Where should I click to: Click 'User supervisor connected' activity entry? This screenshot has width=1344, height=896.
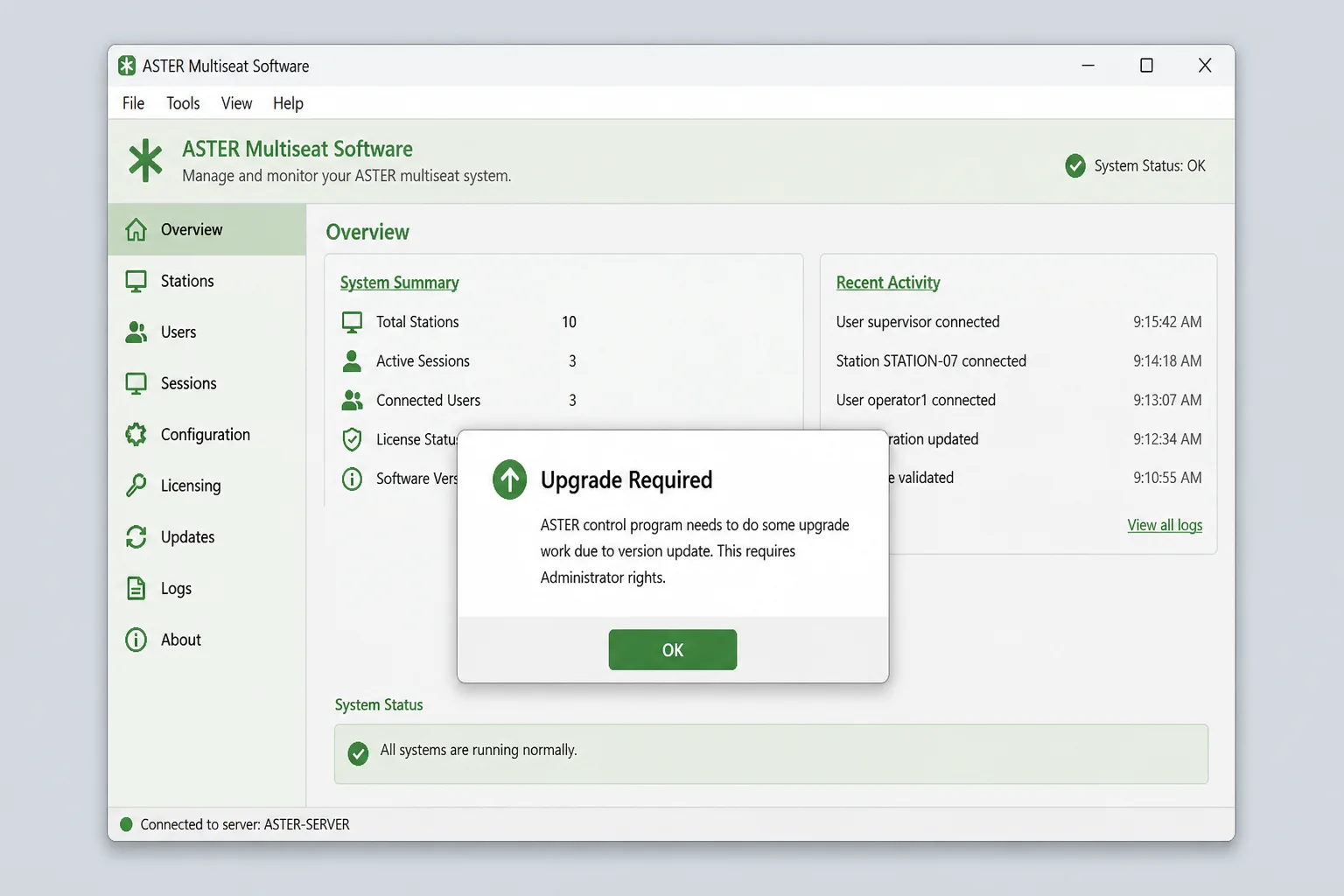point(918,322)
